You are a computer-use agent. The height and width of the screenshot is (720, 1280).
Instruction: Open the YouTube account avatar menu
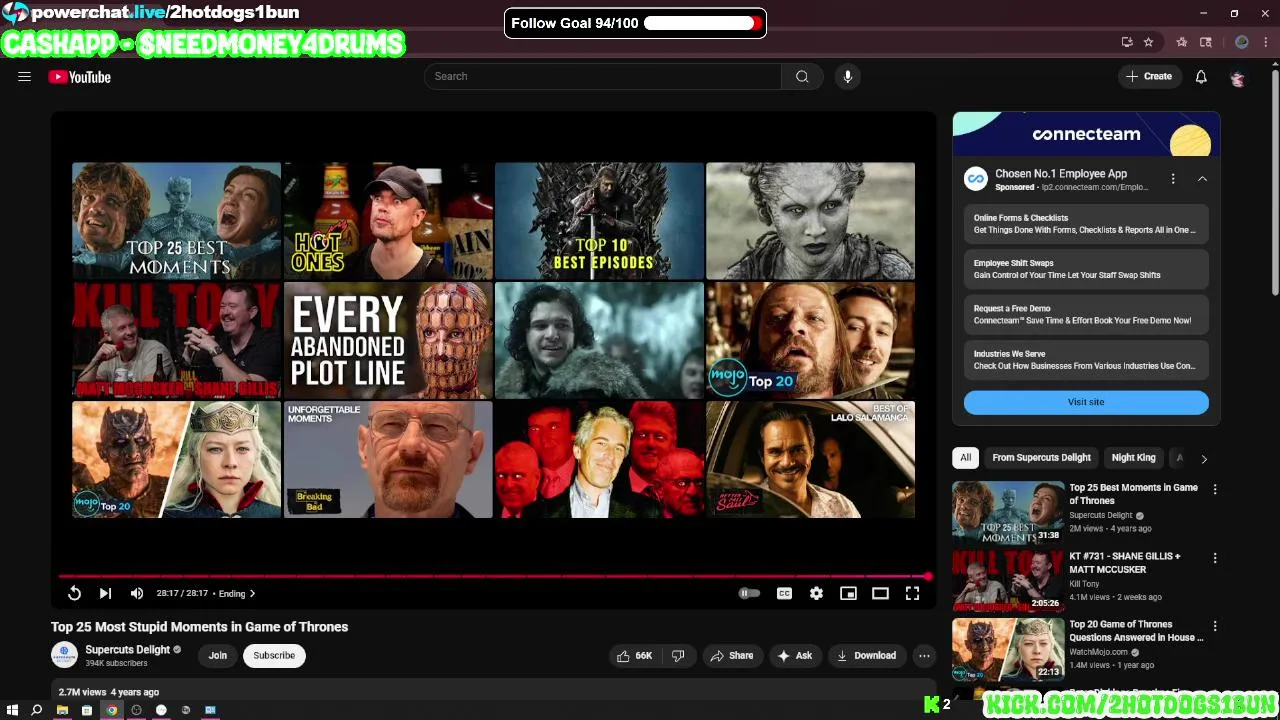(x=1237, y=77)
